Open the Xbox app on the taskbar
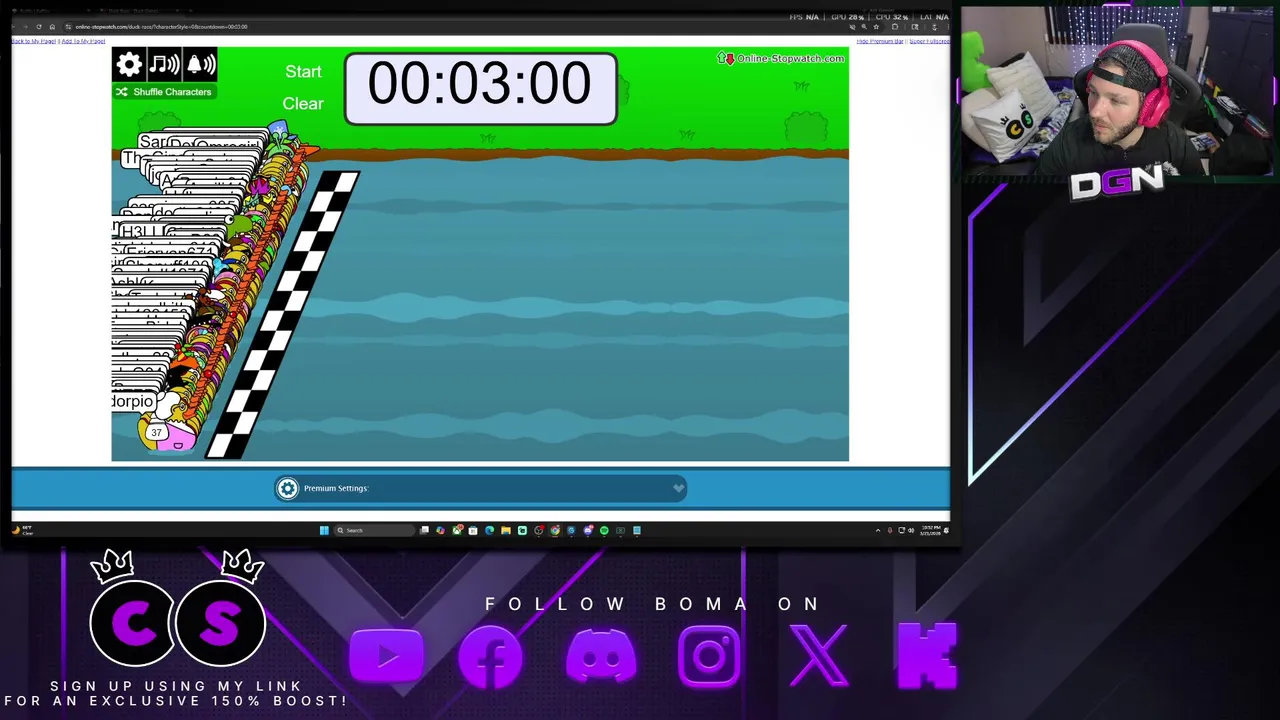 point(457,530)
